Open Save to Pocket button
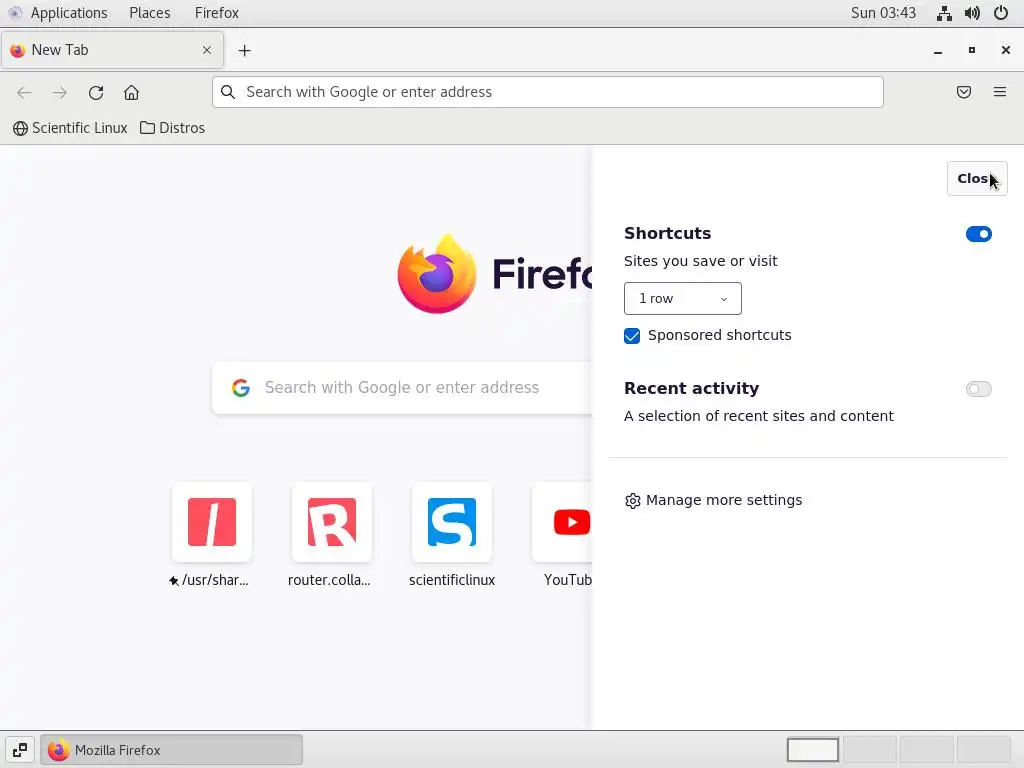The width and height of the screenshot is (1024, 768). pyautogui.click(x=964, y=92)
